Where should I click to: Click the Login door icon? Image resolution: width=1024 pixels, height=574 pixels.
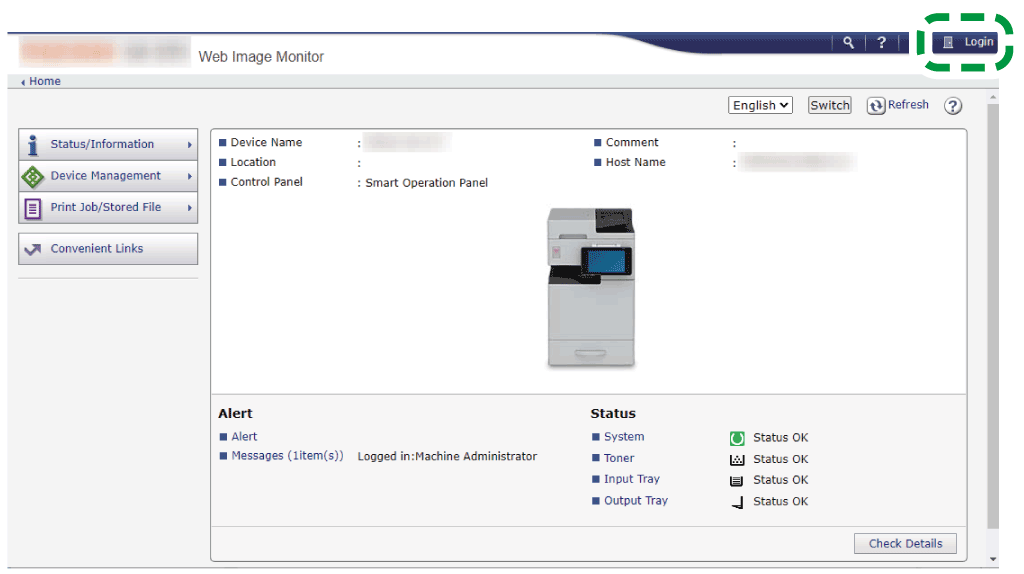[x=948, y=42]
